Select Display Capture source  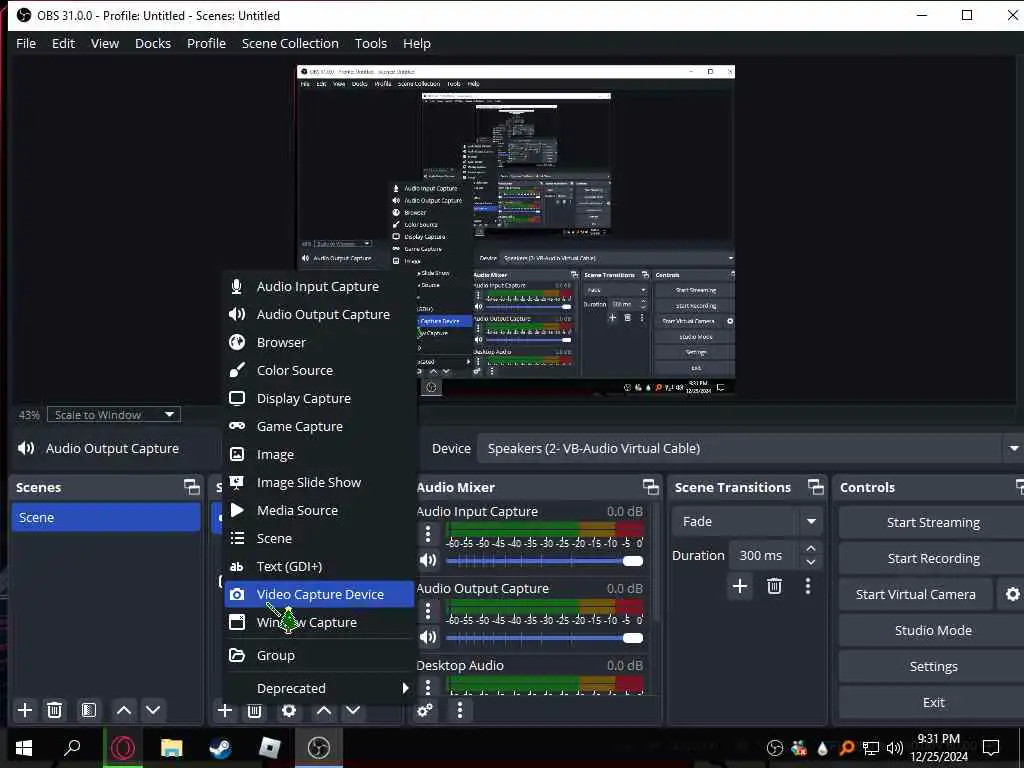319,398
